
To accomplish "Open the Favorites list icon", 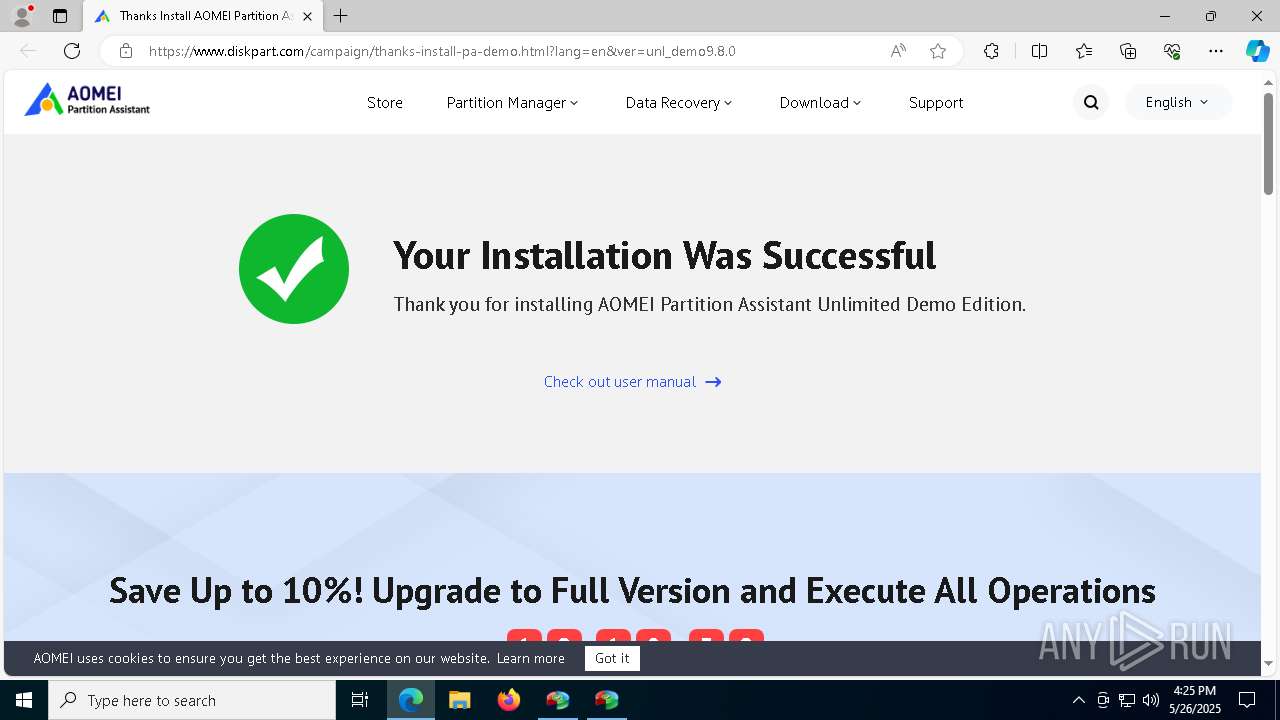I will click(x=1084, y=51).
